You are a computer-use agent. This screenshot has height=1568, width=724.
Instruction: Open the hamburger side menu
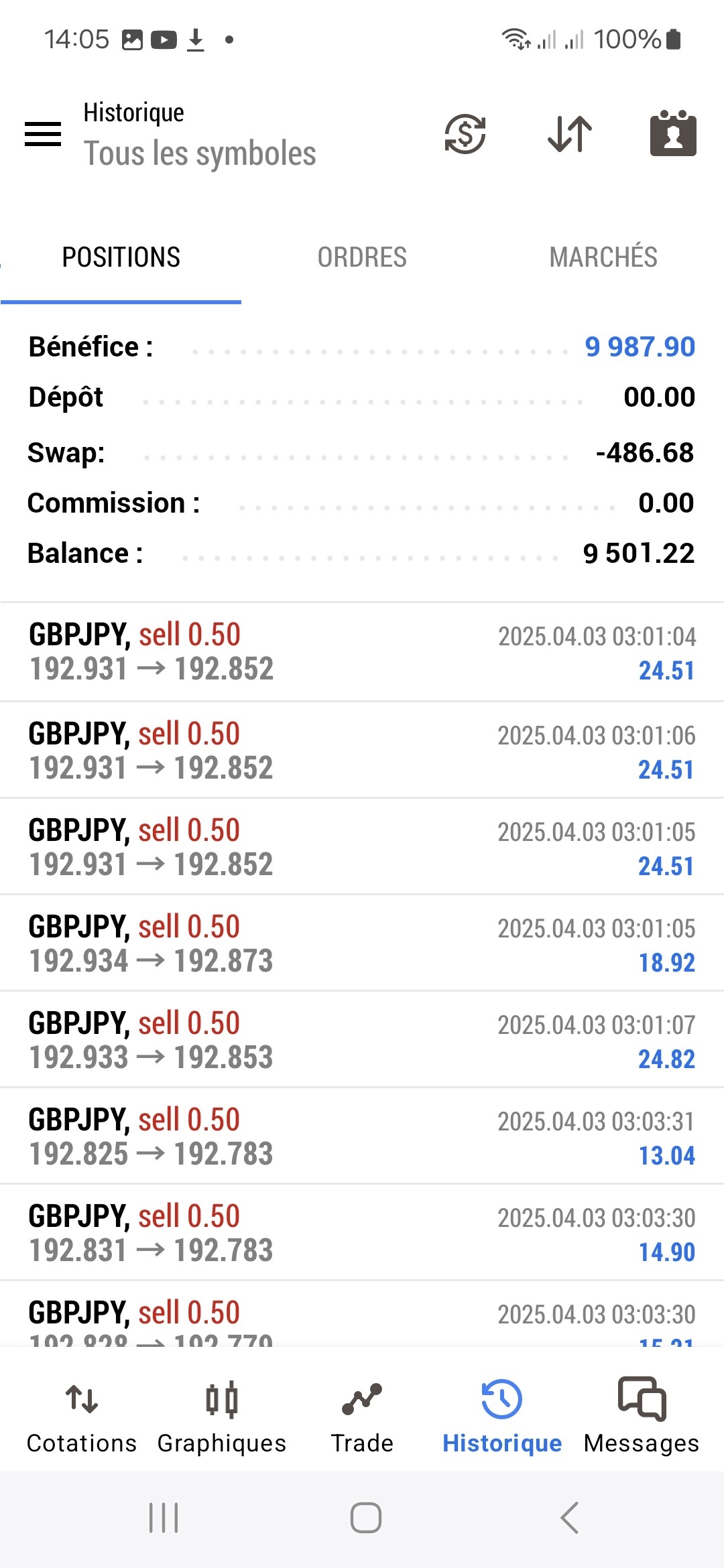pyautogui.click(x=43, y=134)
